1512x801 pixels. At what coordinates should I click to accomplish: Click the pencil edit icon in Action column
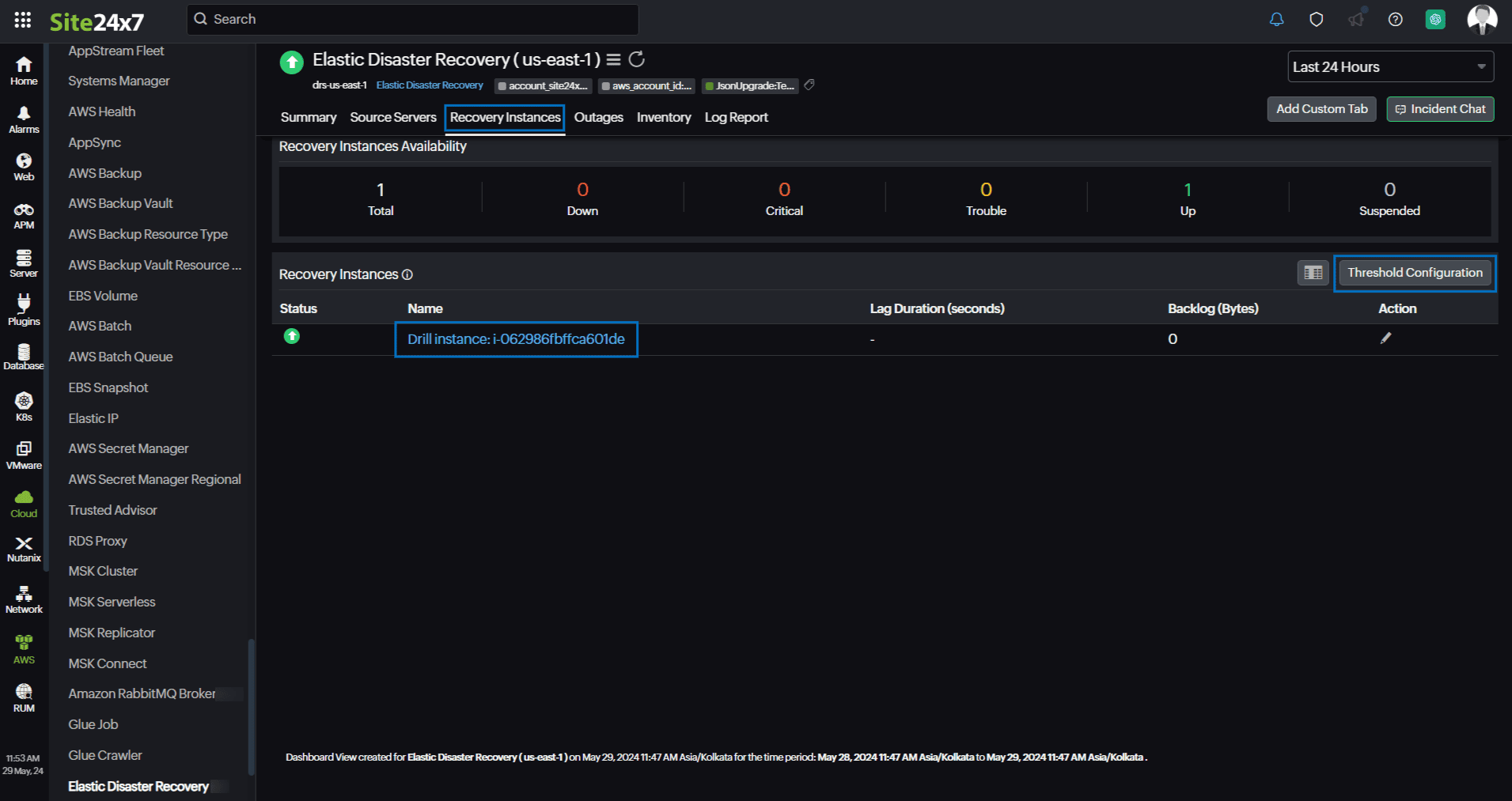tap(1385, 338)
